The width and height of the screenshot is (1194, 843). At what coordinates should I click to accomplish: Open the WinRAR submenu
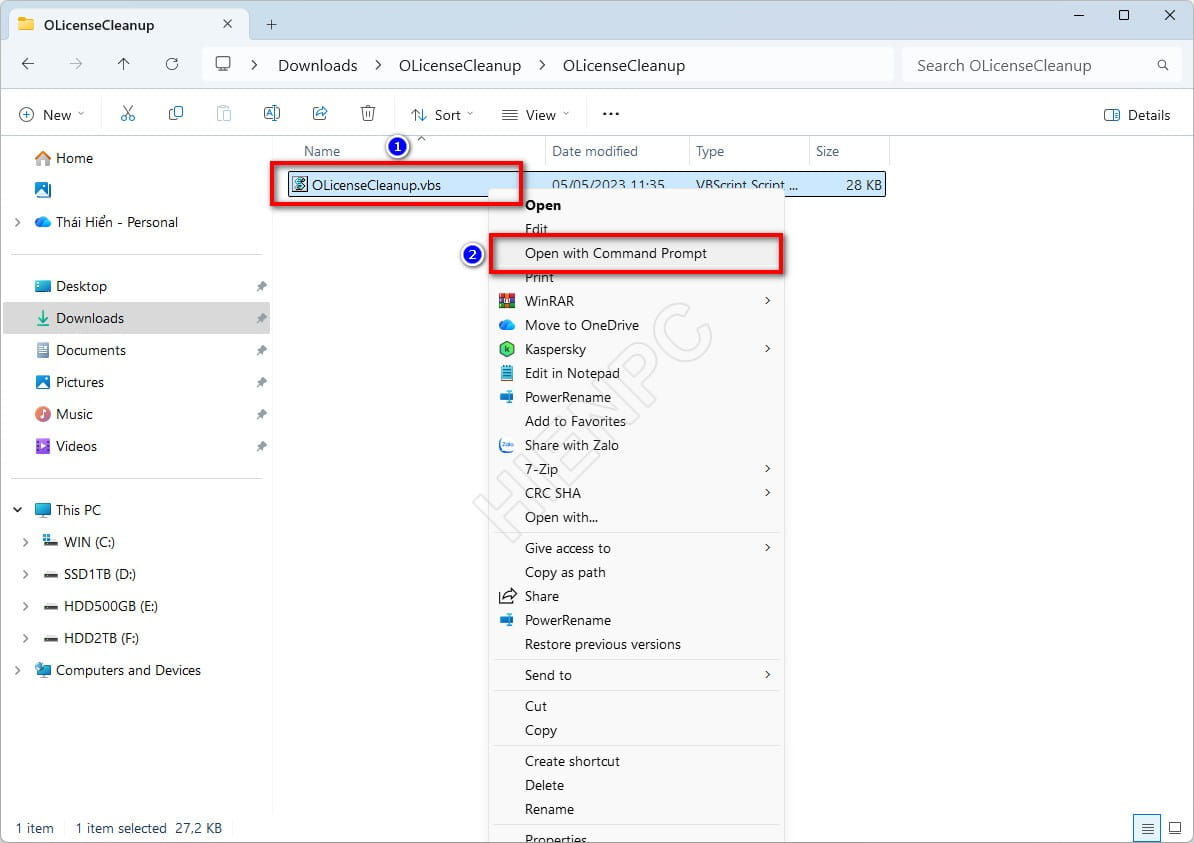636,301
